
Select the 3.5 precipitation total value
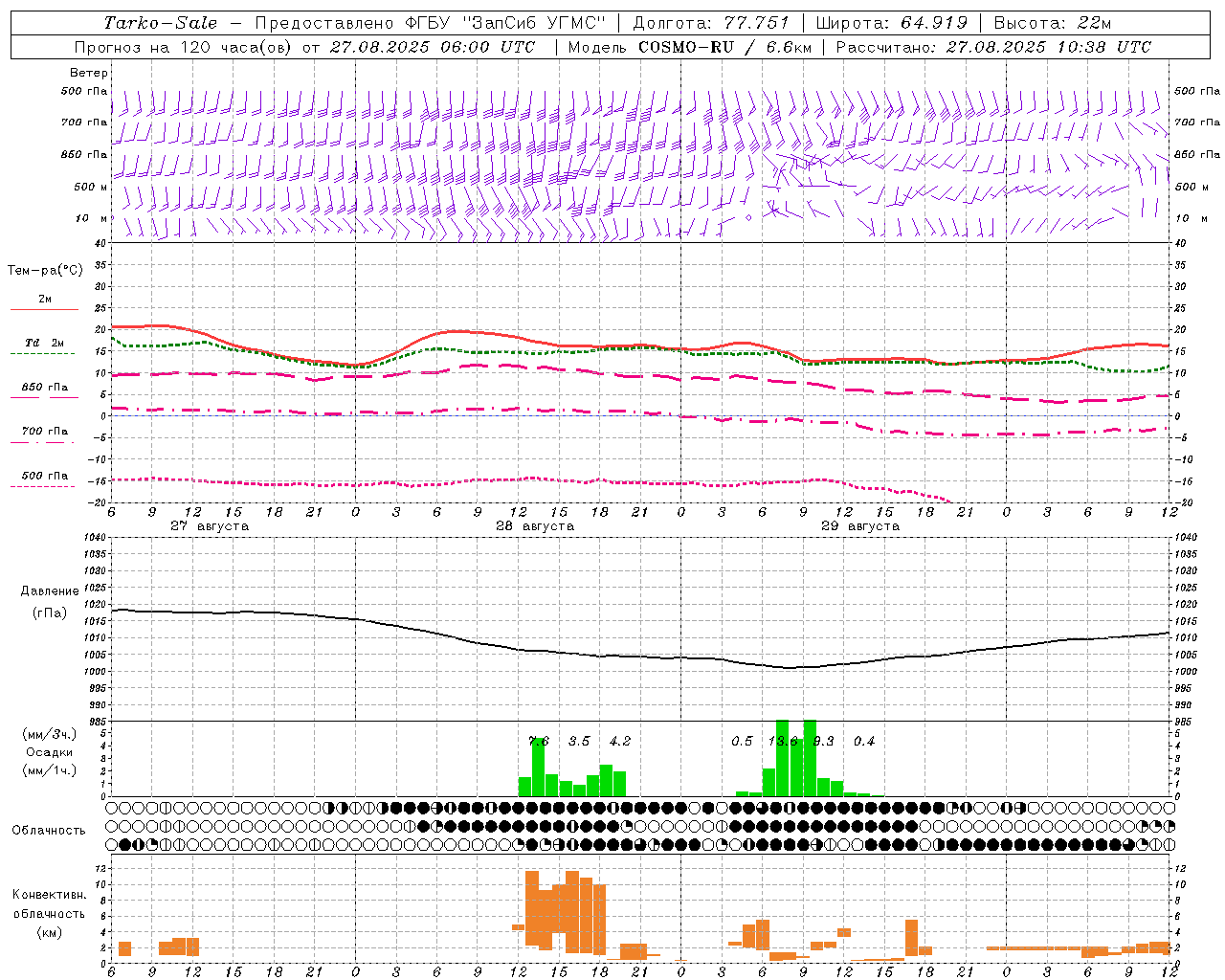pyautogui.click(x=579, y=741)
